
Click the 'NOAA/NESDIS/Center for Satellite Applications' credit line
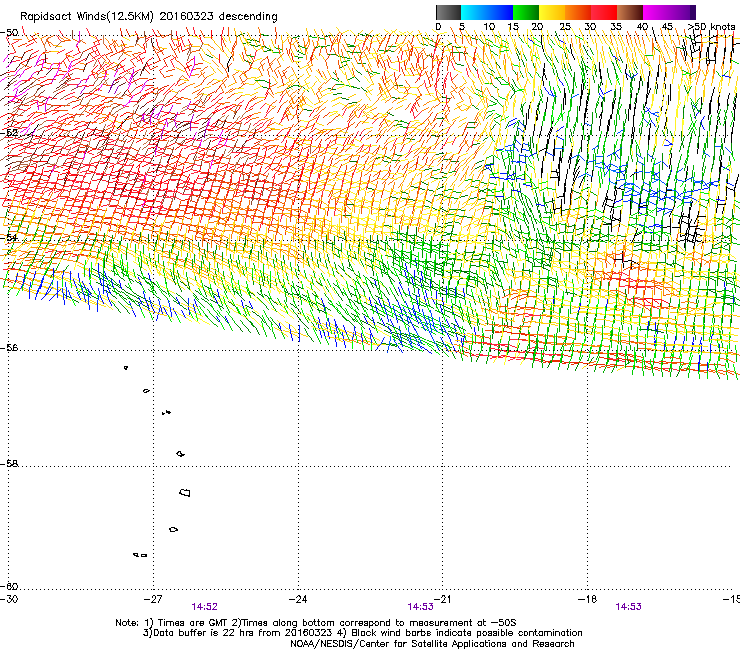pyautogui.click(x=432, y=644)
